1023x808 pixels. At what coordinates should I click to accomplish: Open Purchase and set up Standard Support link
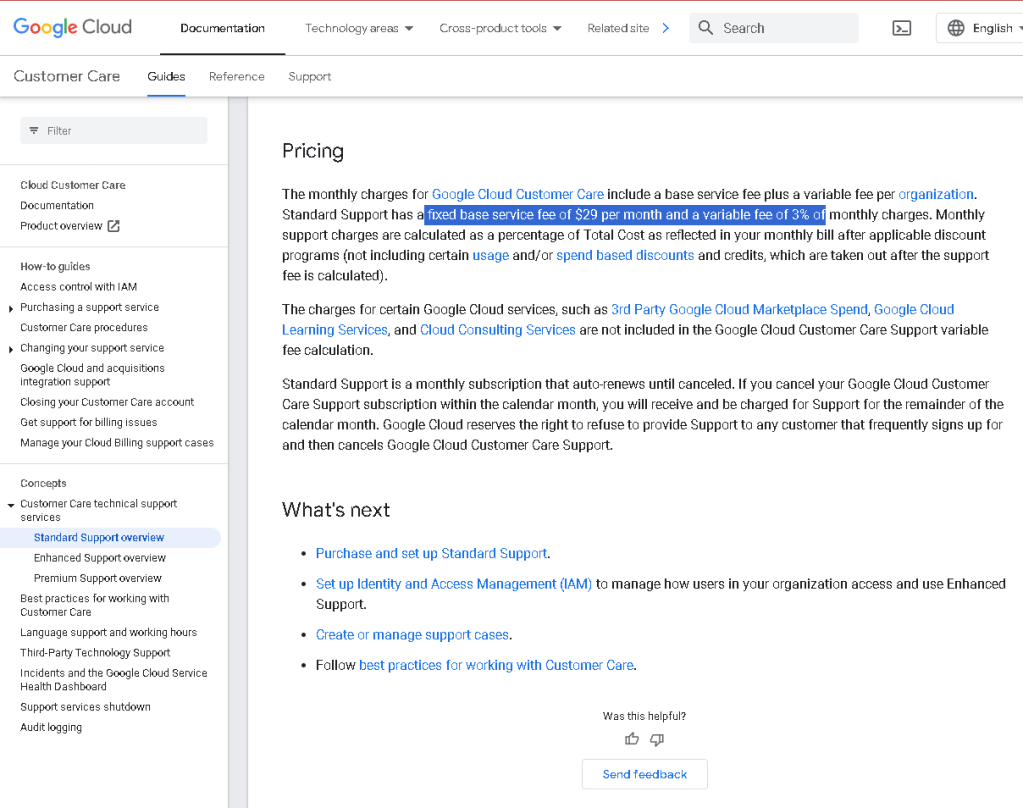click(x=431, y=553)
